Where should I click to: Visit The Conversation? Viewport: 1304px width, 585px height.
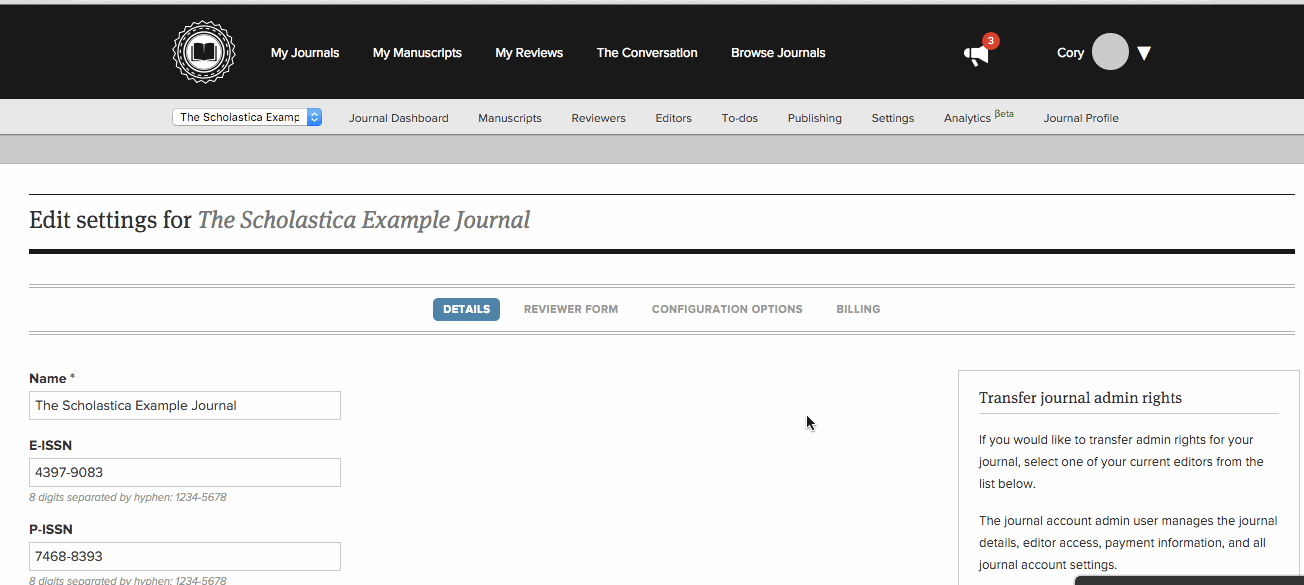pyautogui.click(x=647, y=53)
